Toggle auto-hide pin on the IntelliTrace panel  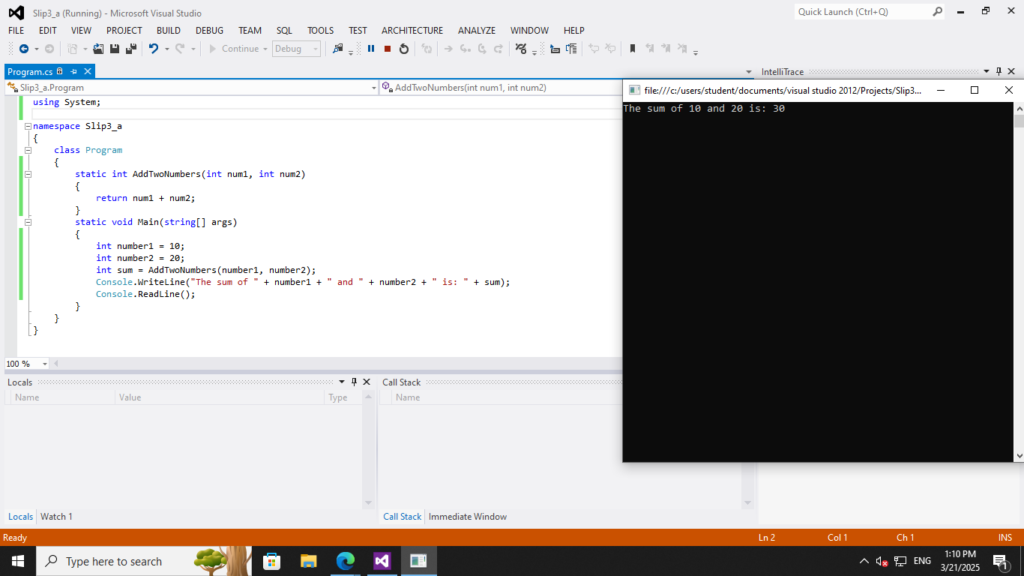click(x=999, y=71)
